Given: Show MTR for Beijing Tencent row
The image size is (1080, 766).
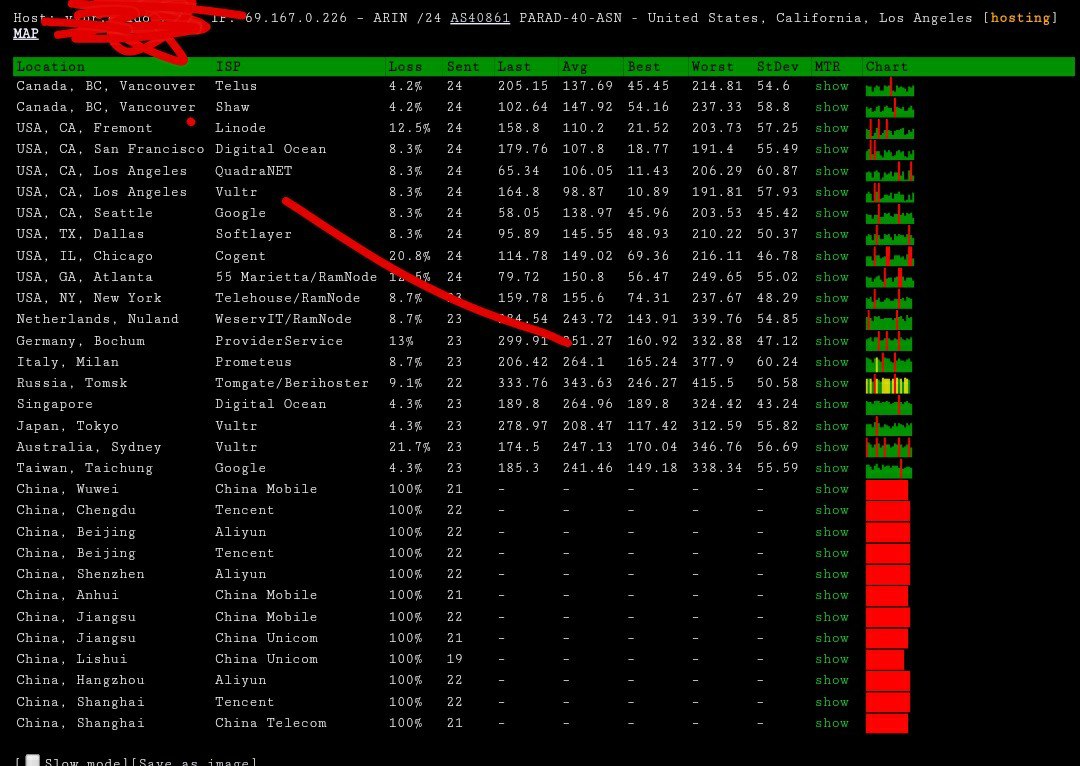Looking at the screenshot, I should 831,553.
